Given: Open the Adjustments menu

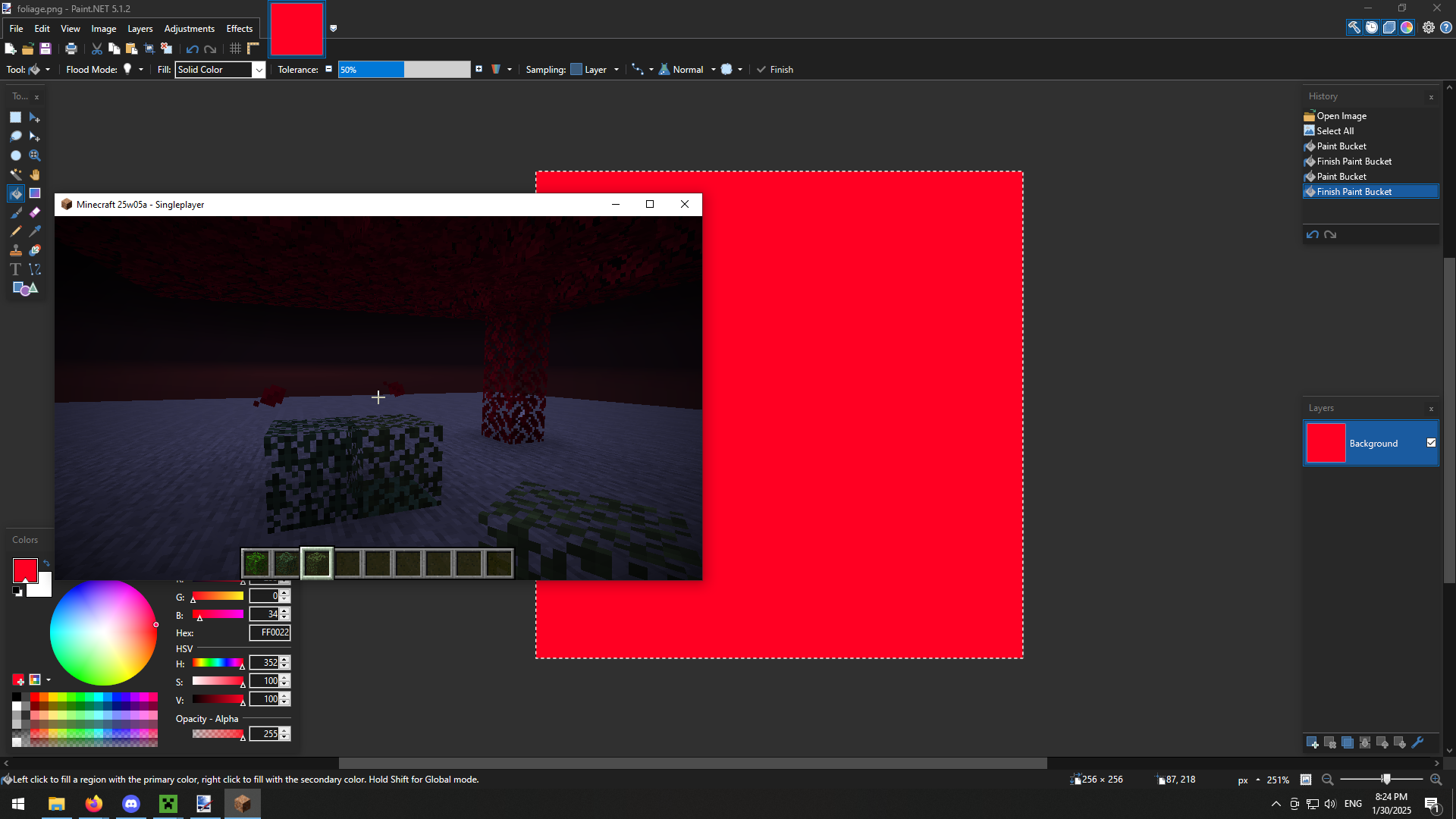Looking at the screenshot, I should tap(189, 29).
